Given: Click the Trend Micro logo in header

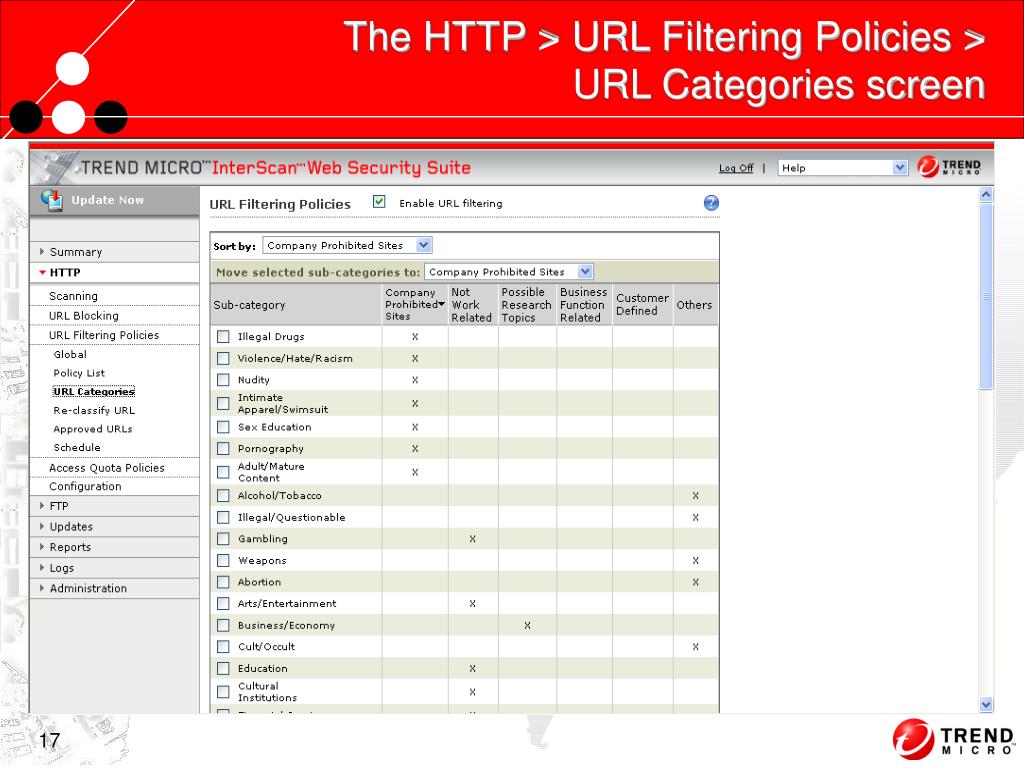Looking at the screenshot, I should tap(949, 167).
